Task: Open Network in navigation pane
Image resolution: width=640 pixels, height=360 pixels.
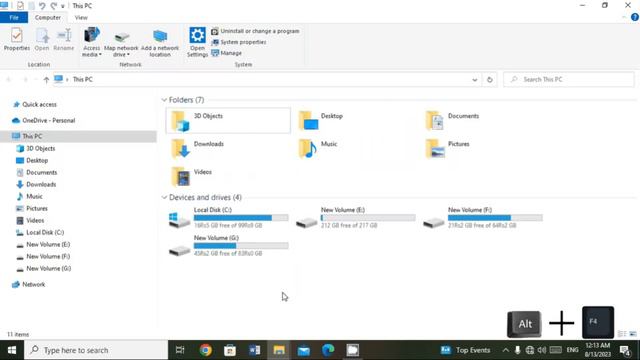Action: 33,284
